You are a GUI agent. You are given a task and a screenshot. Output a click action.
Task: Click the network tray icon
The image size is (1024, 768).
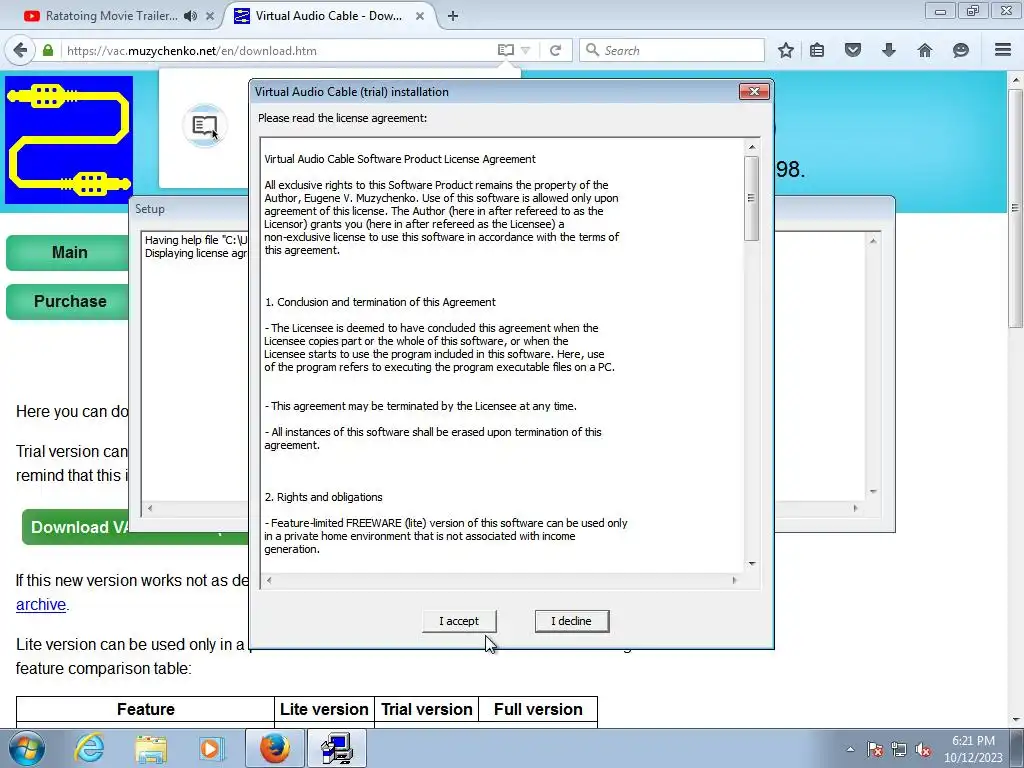point(899,750)
